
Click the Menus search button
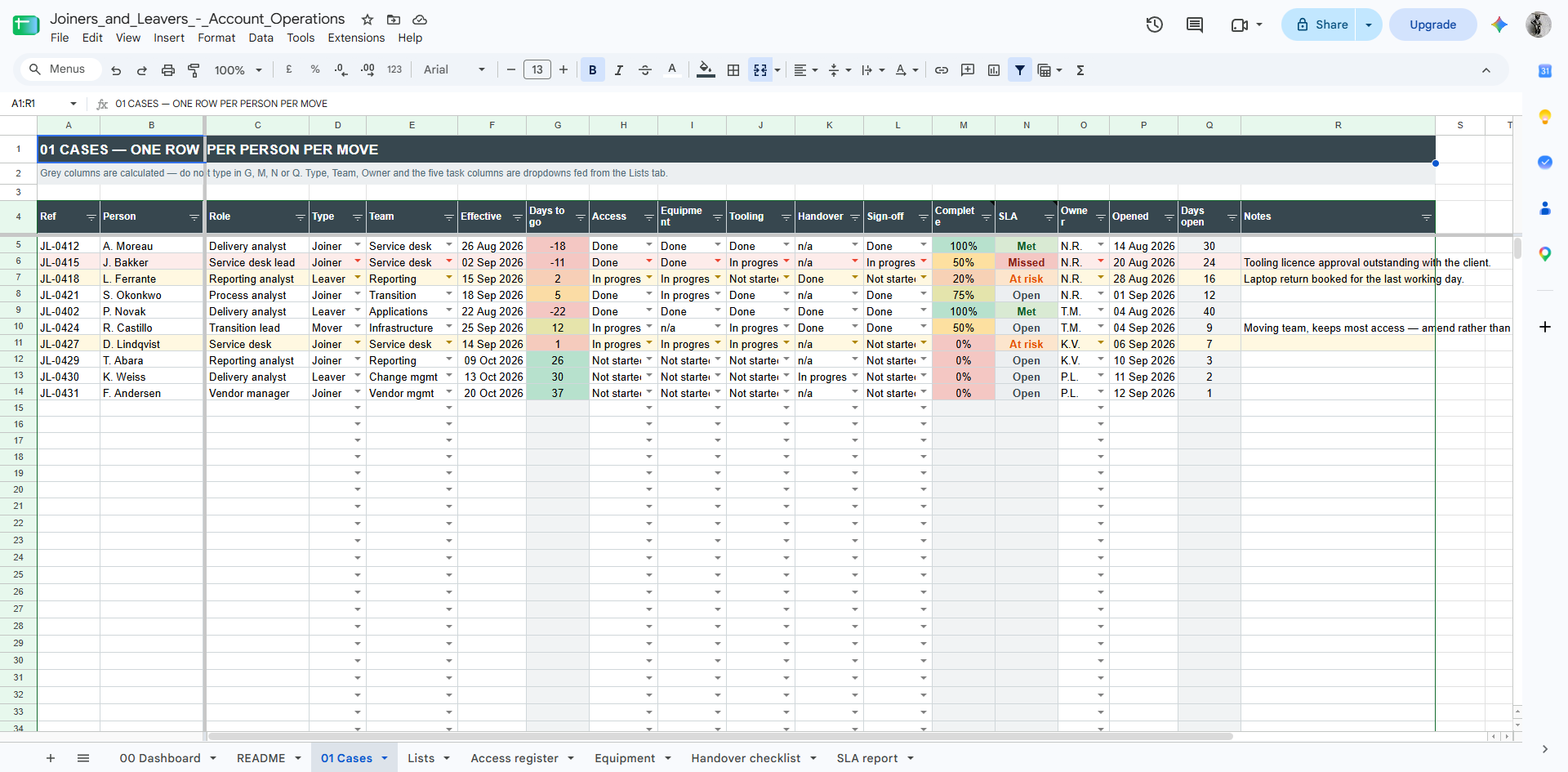point(59,69)
